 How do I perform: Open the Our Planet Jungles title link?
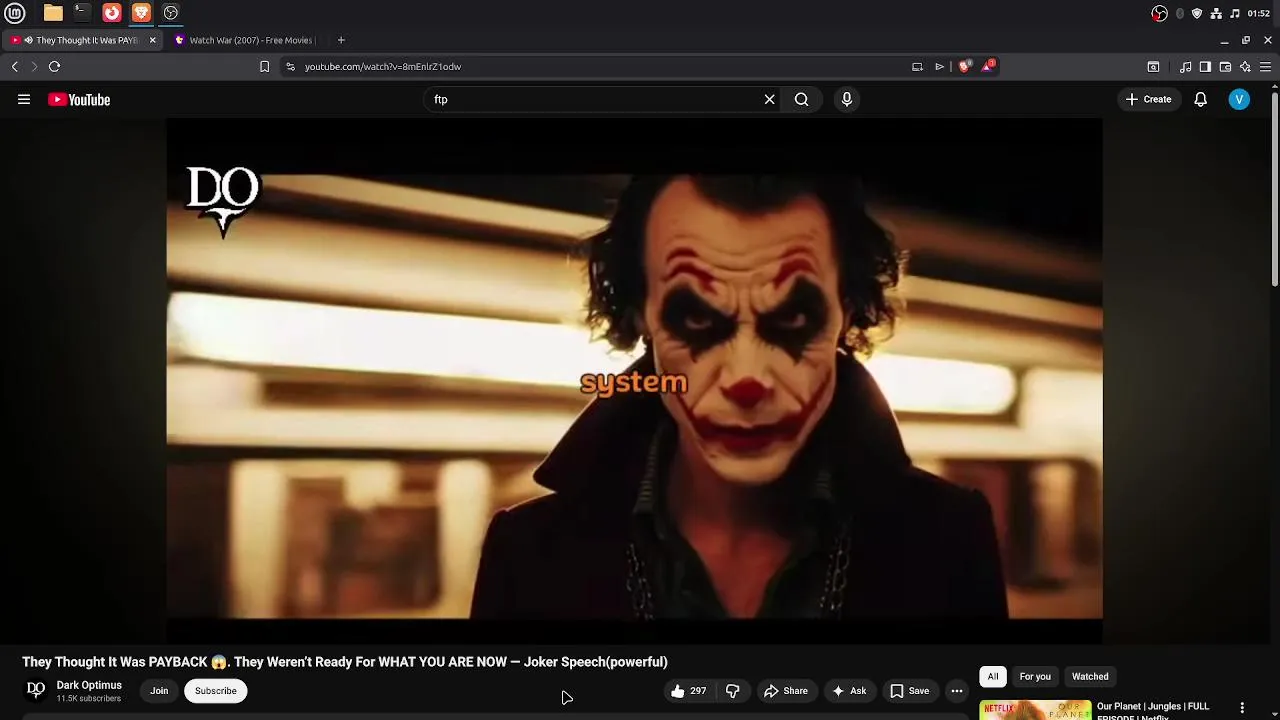coord(1153,710)
